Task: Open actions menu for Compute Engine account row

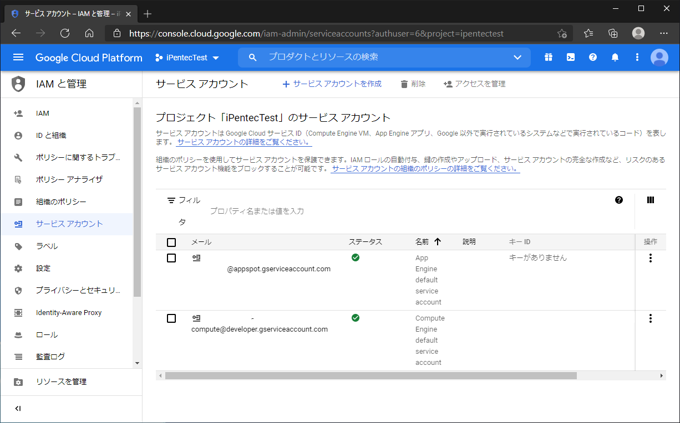Action: (651, 318)
